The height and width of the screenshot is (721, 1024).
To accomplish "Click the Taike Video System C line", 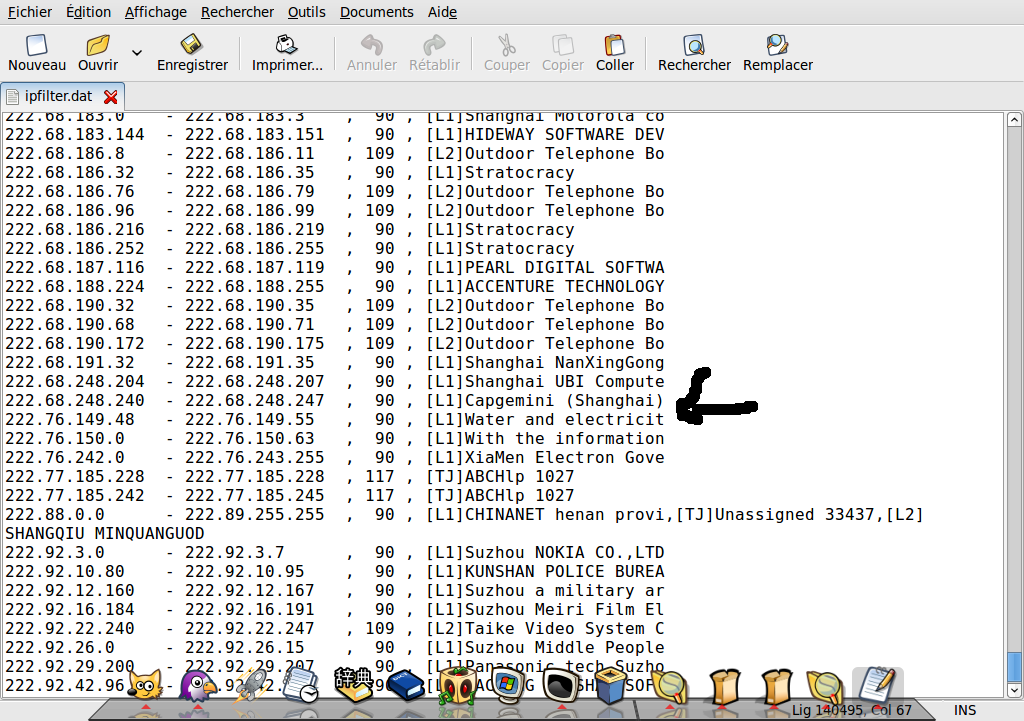I will 334,628.
